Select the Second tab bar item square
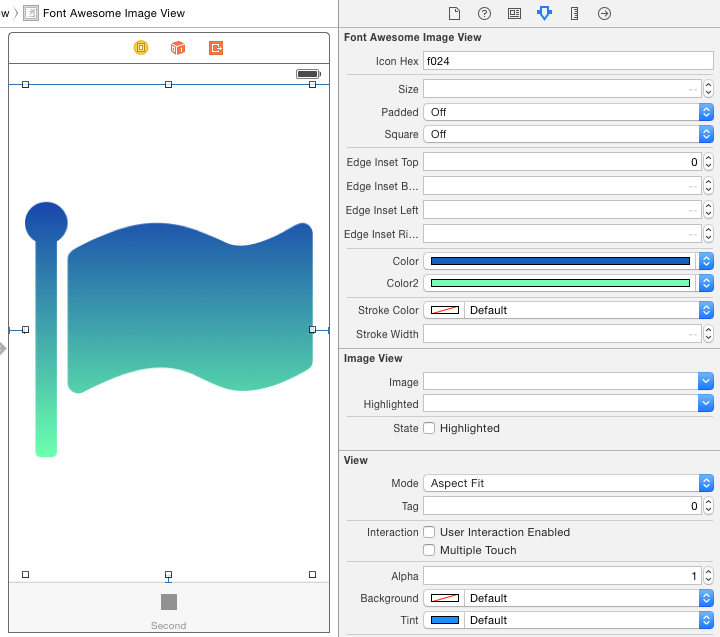This screenshot has height=637, width=720. (x=169, y=602)
